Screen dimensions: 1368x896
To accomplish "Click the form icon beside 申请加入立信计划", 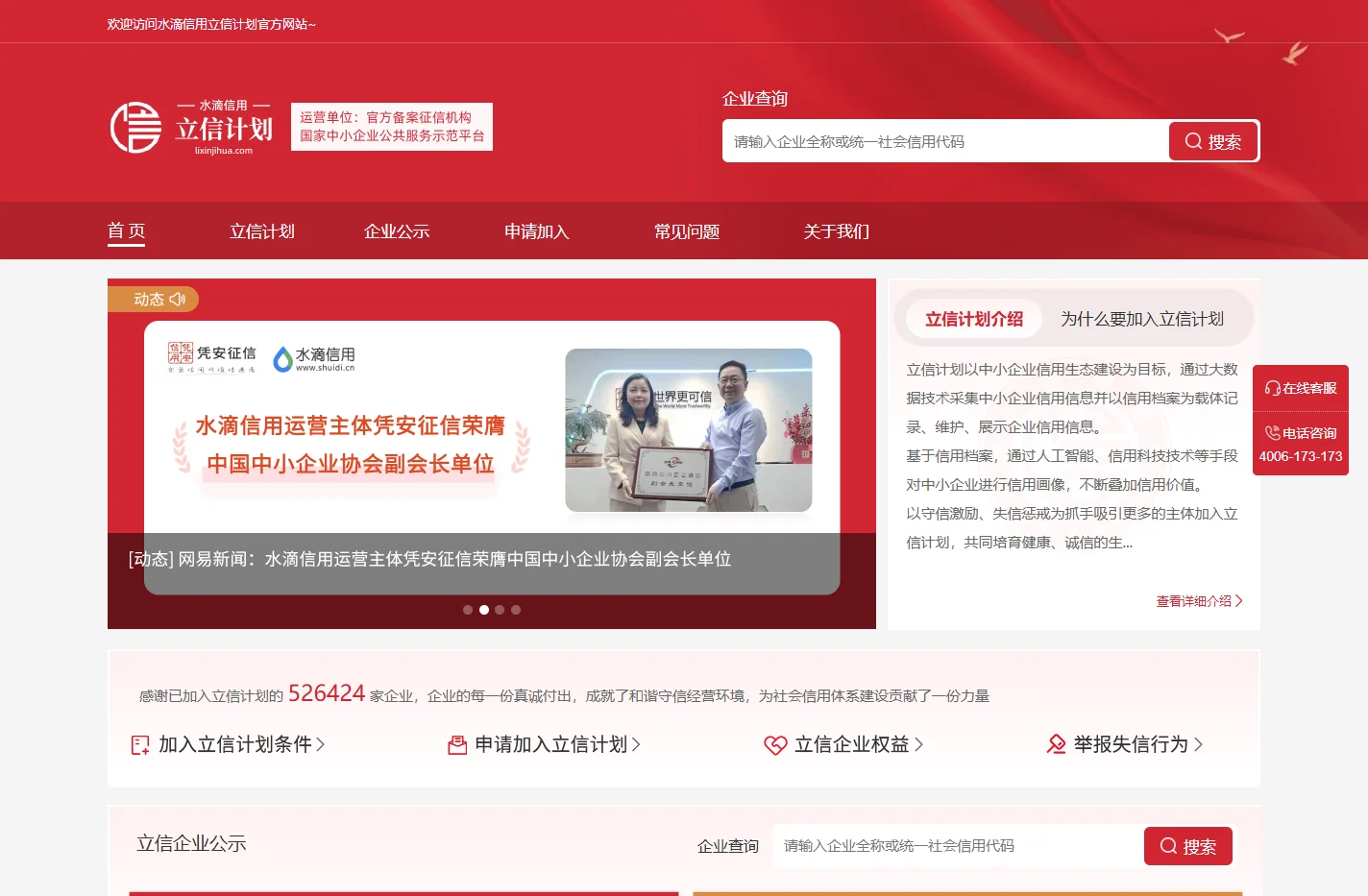I will pos(457,744).
